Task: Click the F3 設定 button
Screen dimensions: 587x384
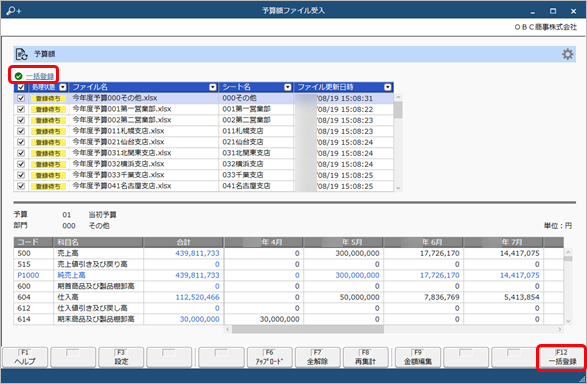Action: tap(121, 357)
